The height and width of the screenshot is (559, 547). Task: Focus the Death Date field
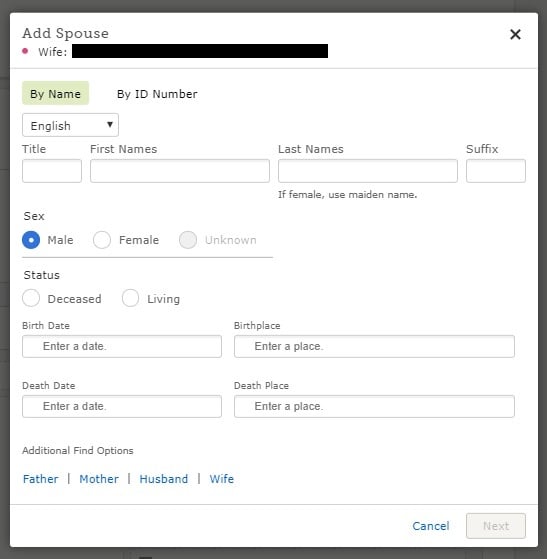coord(122,406)
